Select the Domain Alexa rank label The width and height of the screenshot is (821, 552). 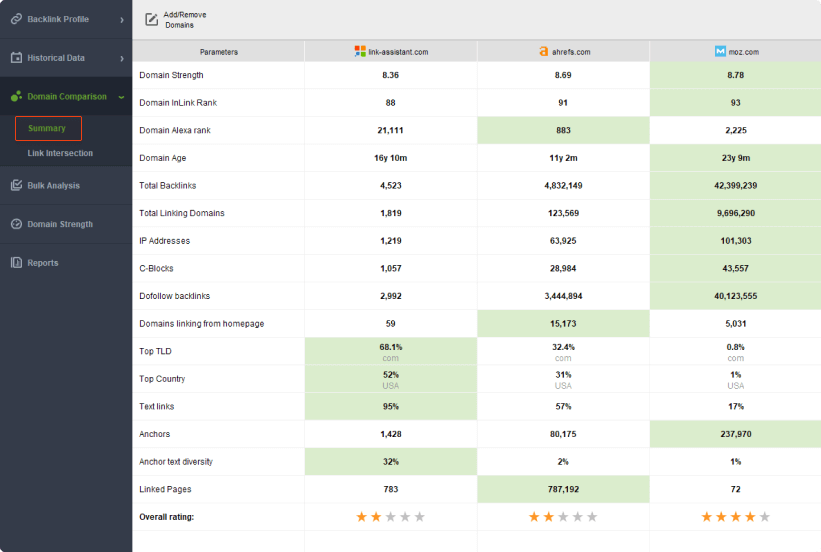(175, 130)
